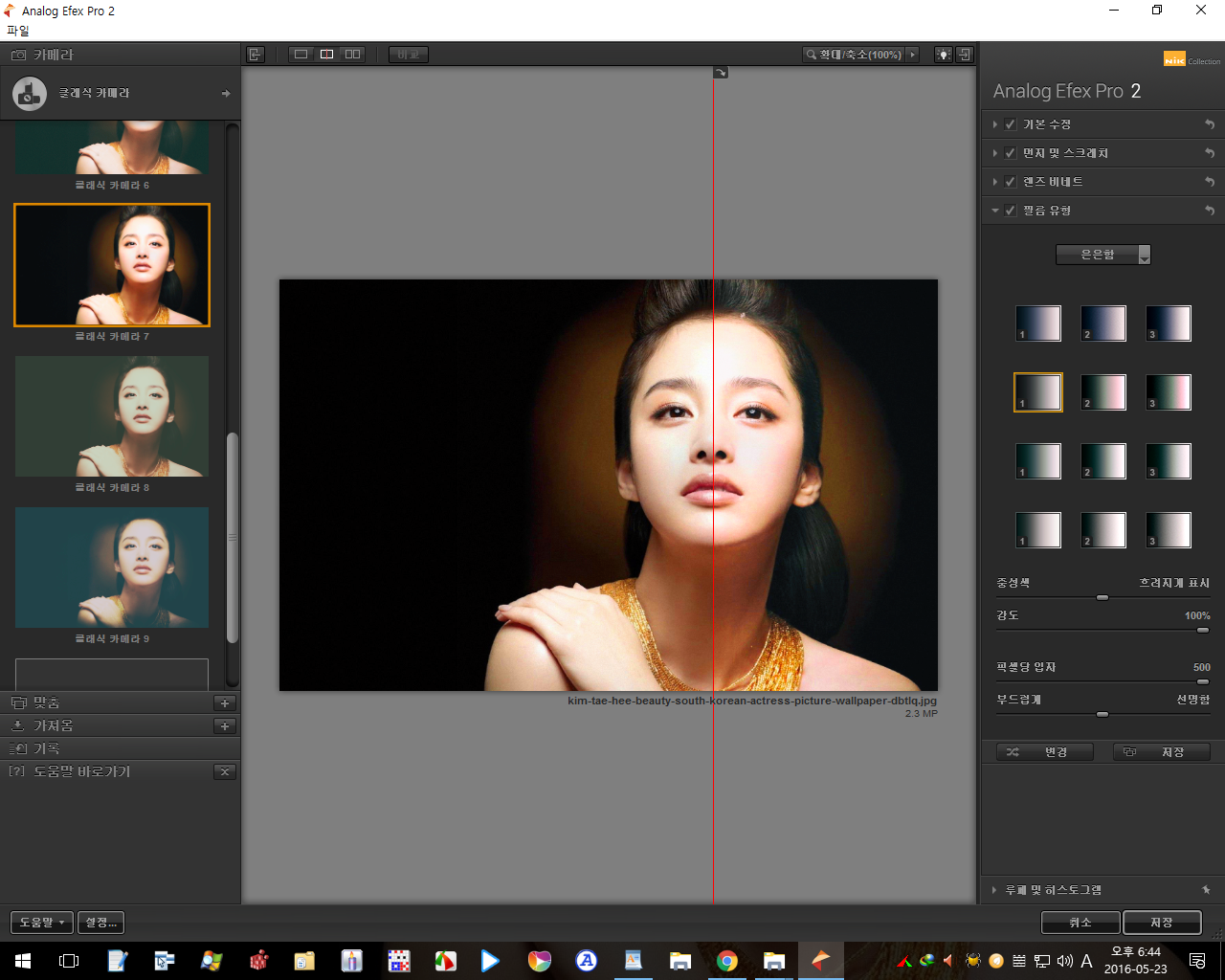
Task: Adjust the 중성색 fade slider
Action: click(1102, 597)
